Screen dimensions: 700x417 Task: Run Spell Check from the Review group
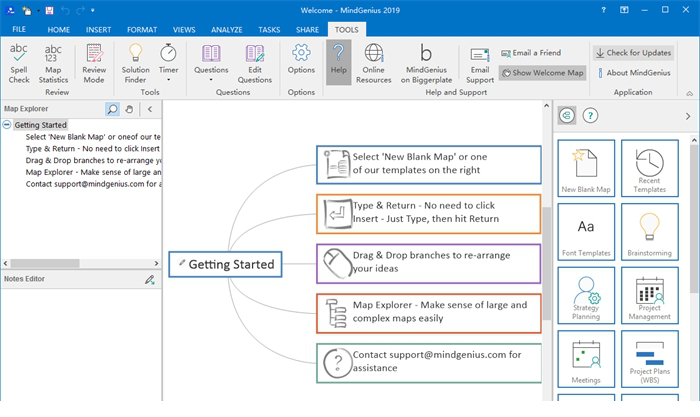click(19, 63)
